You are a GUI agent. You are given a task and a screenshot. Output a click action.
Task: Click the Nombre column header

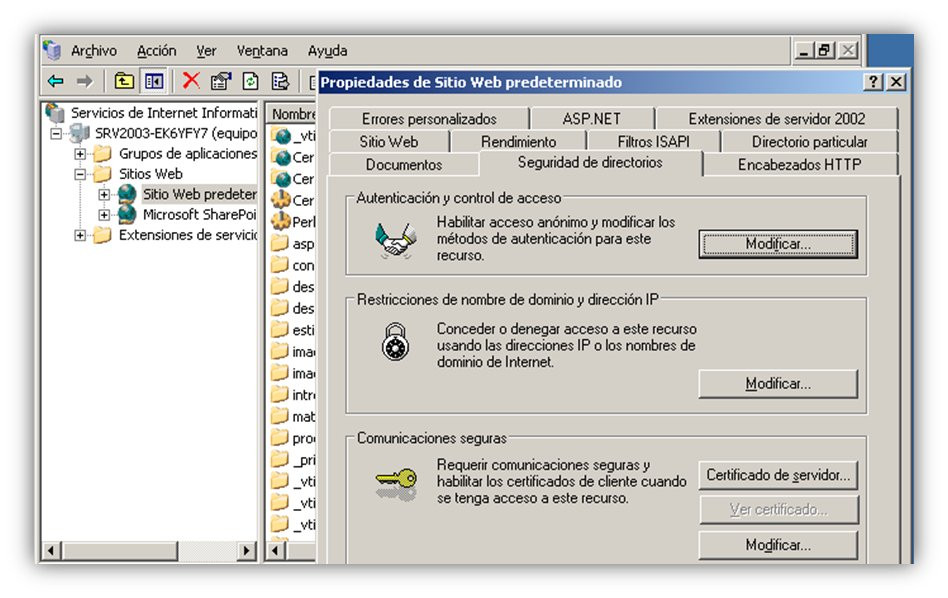(293, 114)
